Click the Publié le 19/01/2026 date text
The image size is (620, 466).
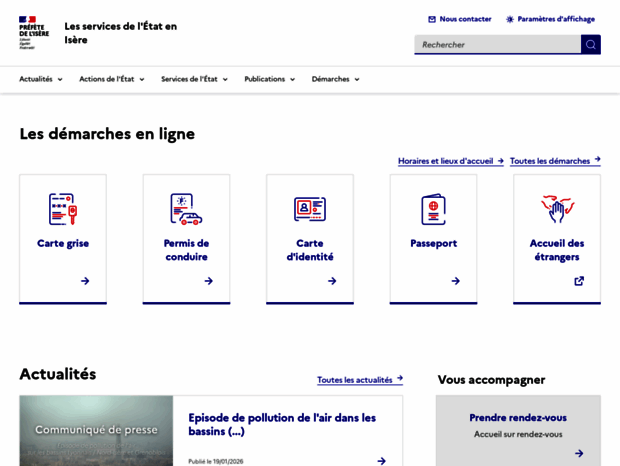click(216, 461)
